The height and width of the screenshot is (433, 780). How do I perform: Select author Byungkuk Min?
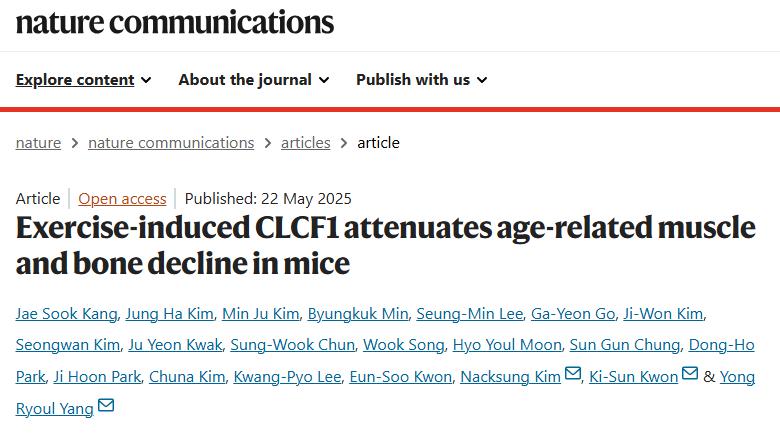click(357, 314)
